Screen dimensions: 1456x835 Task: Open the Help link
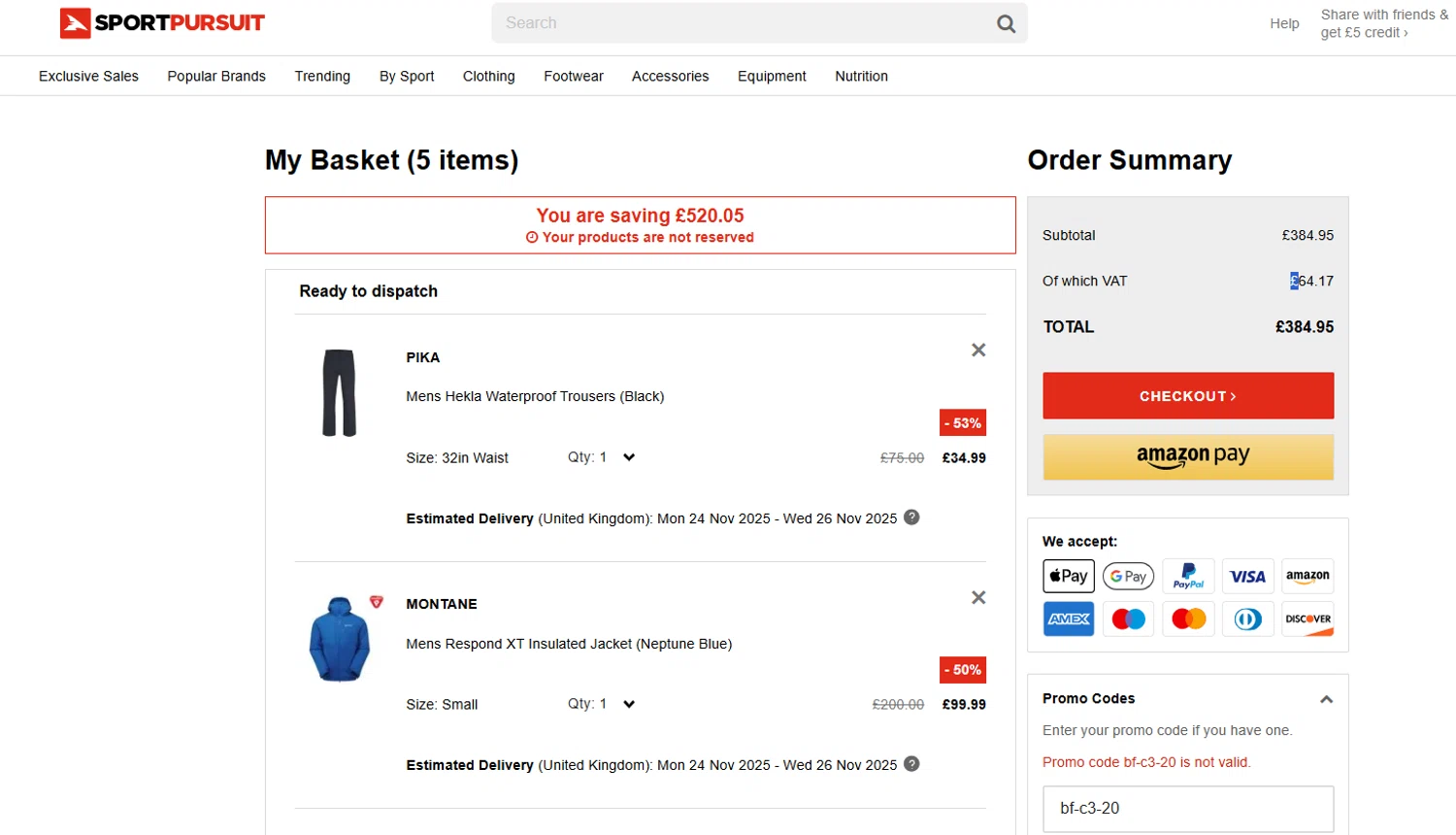[x=1284, y=23]
